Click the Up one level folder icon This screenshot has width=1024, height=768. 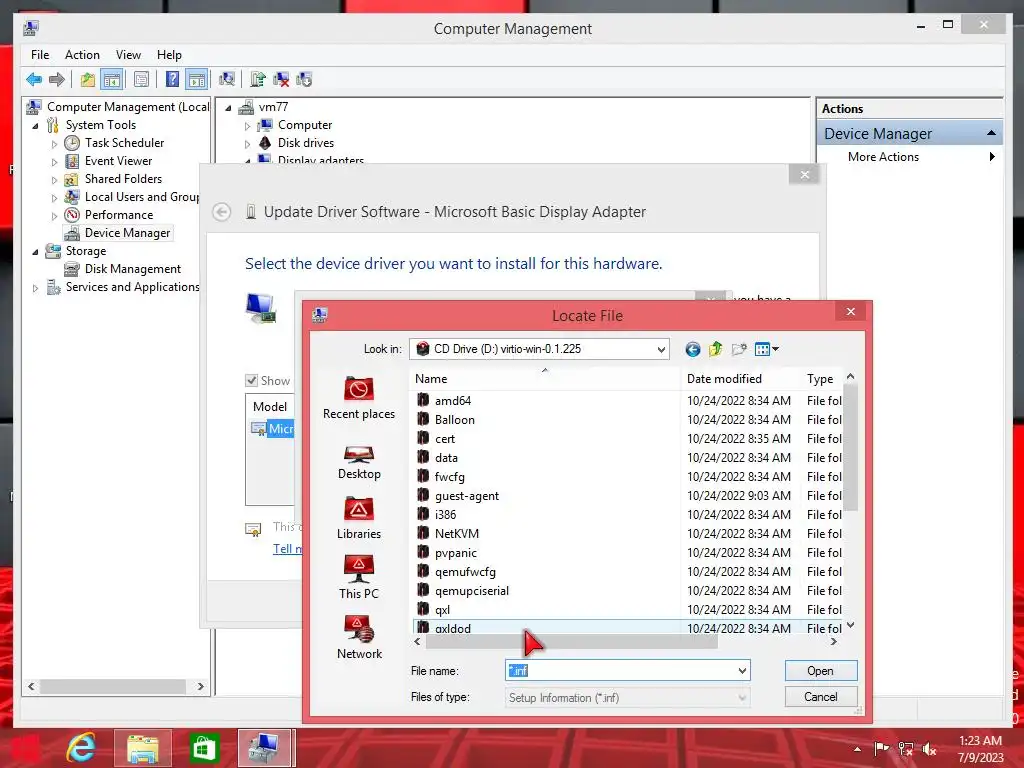click(88, 80)
